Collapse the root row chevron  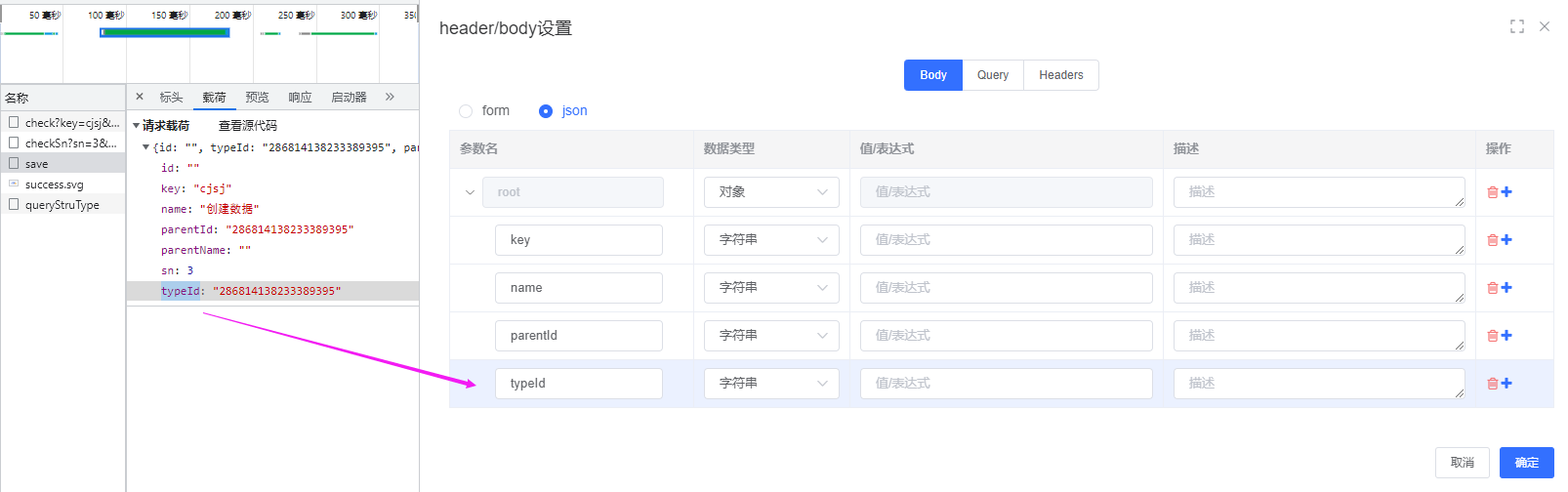[x=470, y=192]
